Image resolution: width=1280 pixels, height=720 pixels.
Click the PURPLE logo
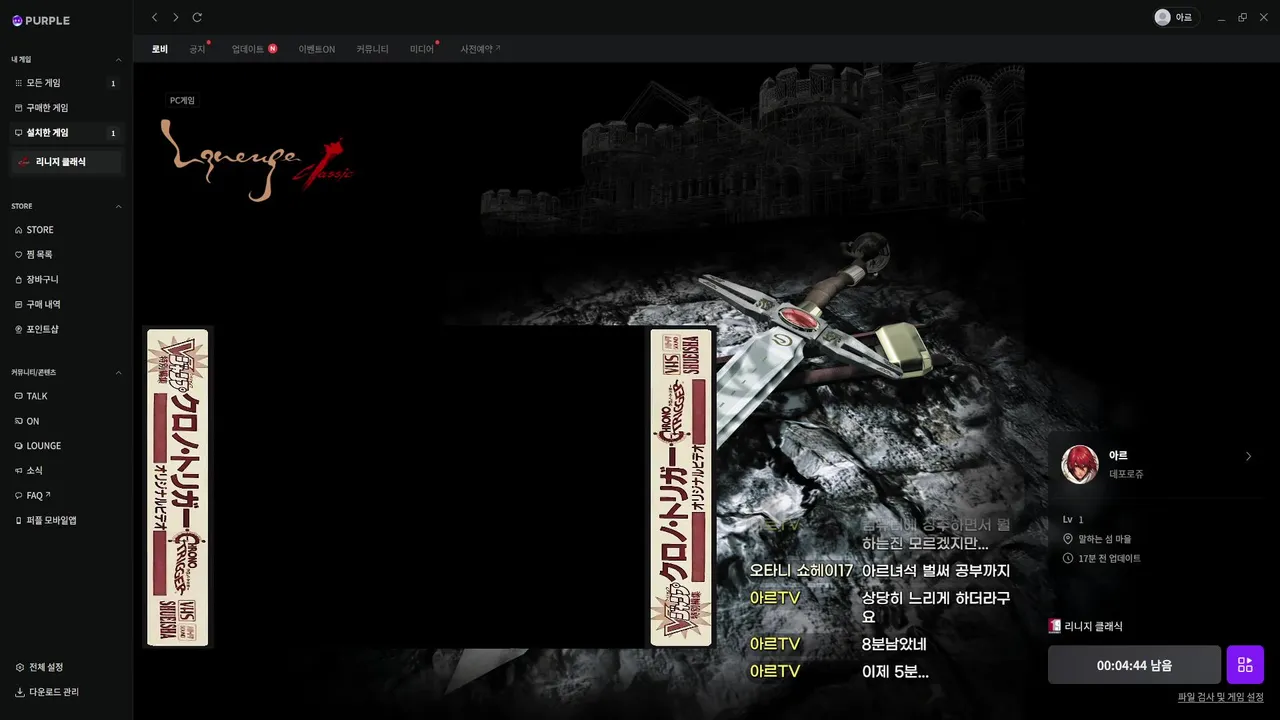(41, 20)
